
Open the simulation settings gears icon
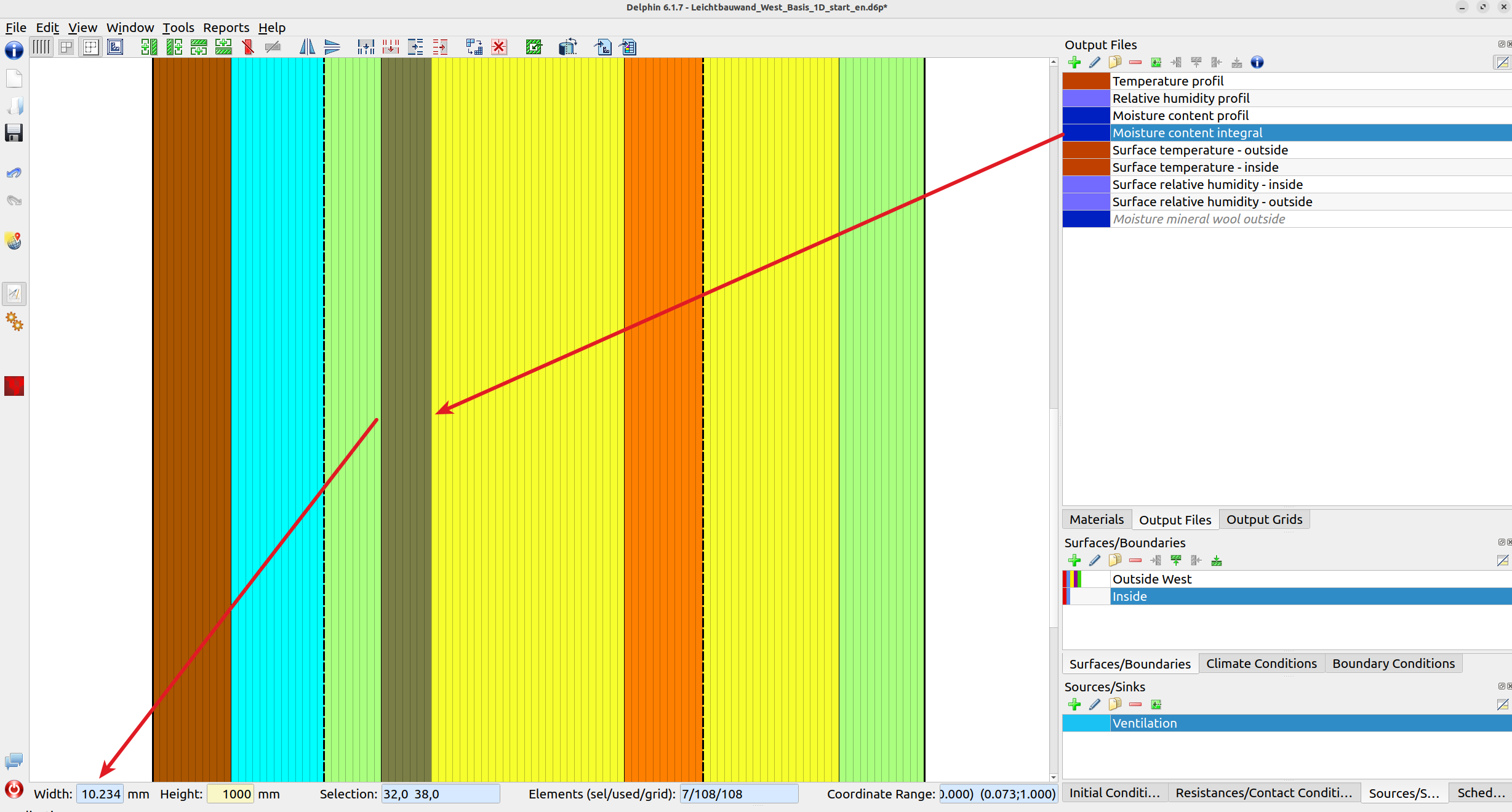coord(14,321)
